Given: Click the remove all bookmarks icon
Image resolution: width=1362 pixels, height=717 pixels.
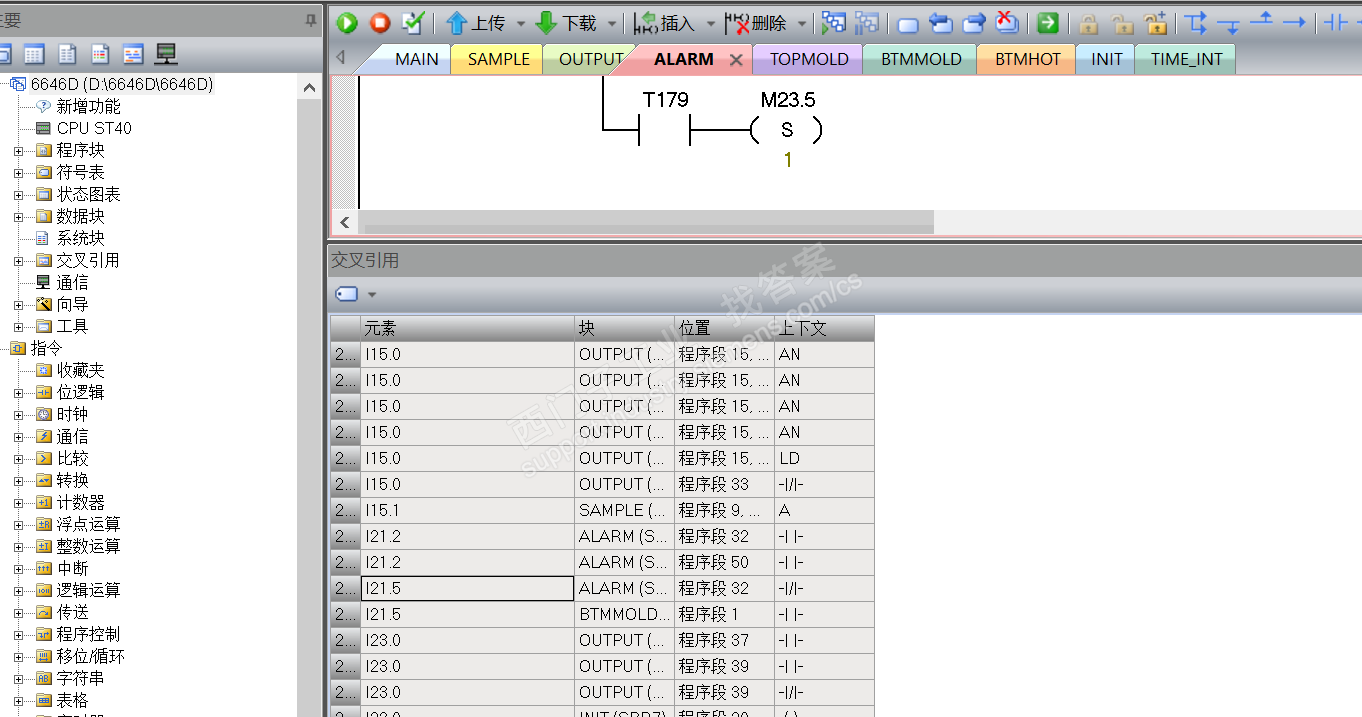Looking at the screenshot, I should [x=1007, y=22].
